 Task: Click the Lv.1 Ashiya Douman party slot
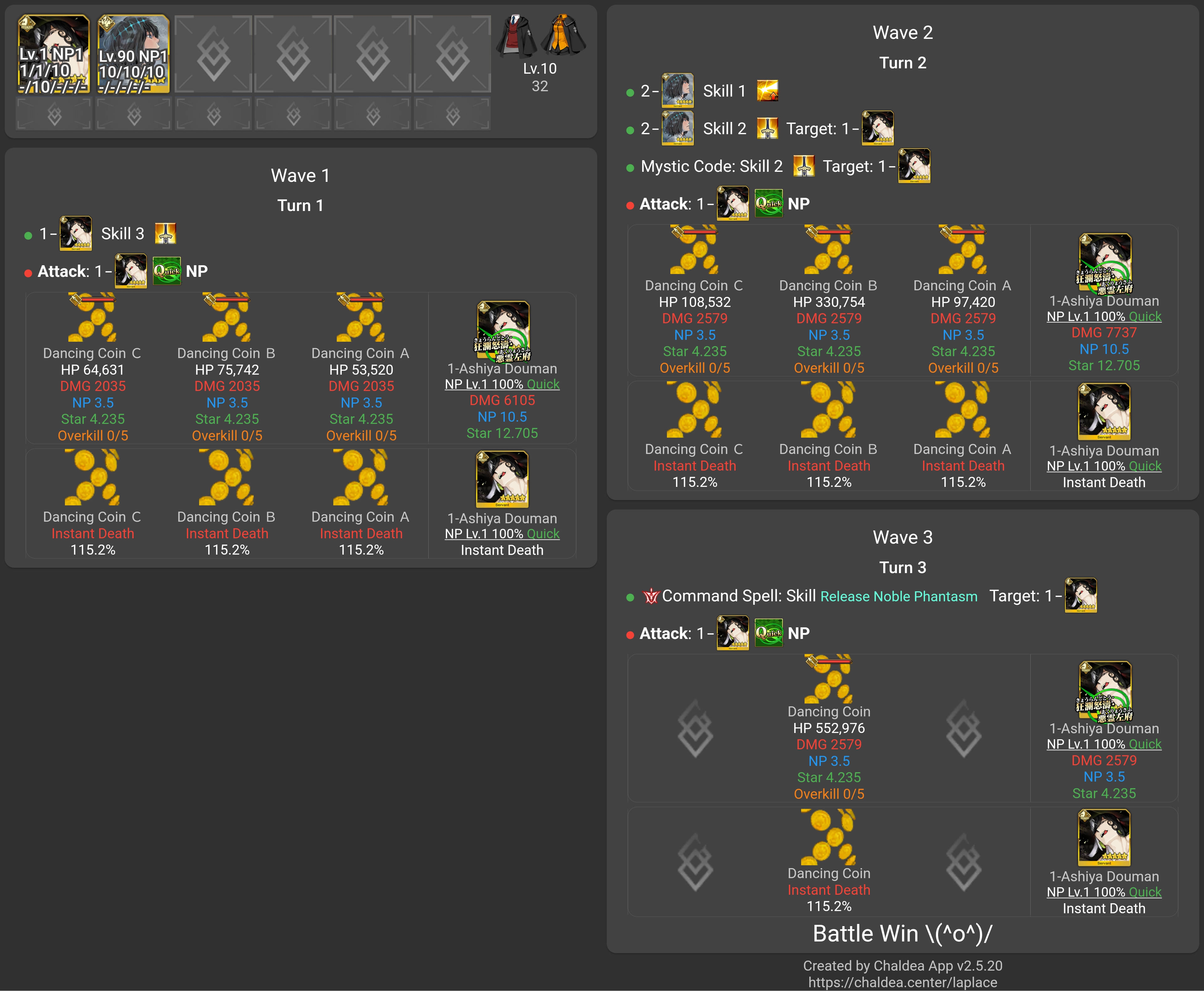[x=54, y=55]
